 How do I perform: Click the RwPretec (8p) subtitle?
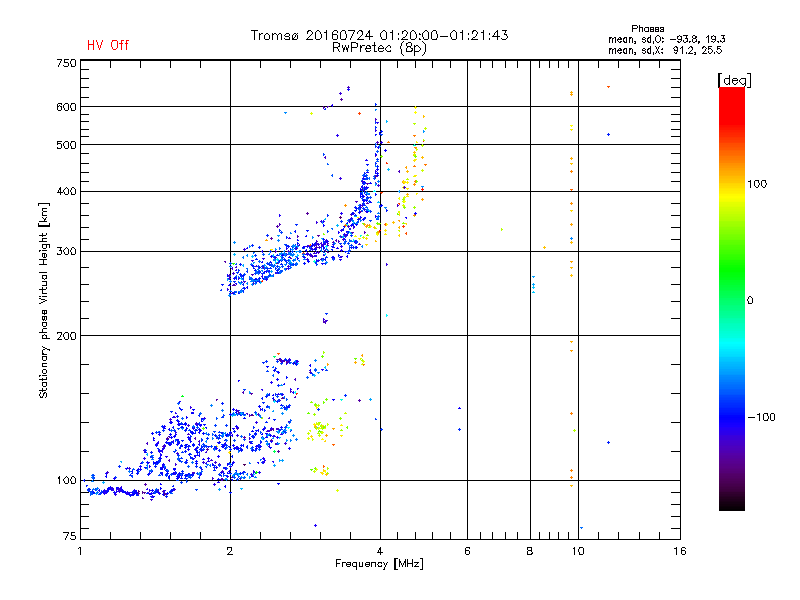point(379,47)
